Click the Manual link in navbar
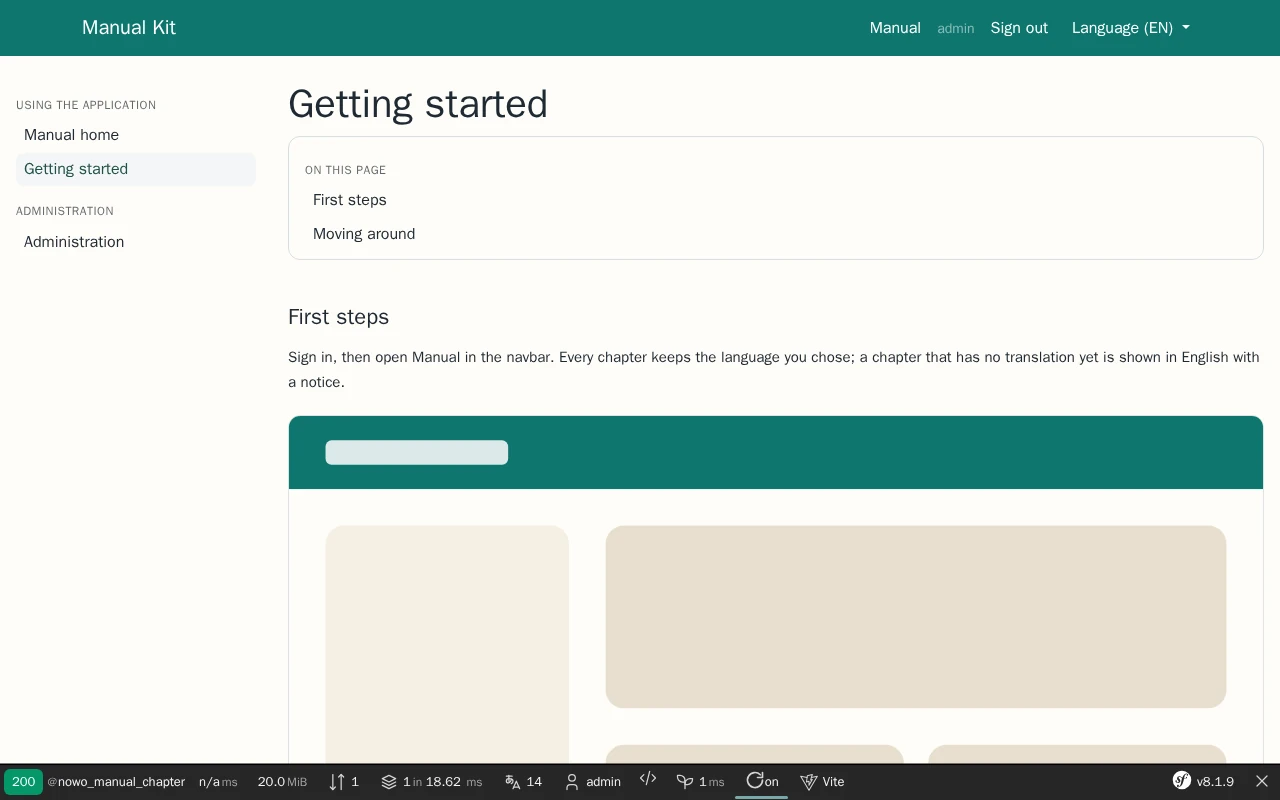 coord(895,28)
